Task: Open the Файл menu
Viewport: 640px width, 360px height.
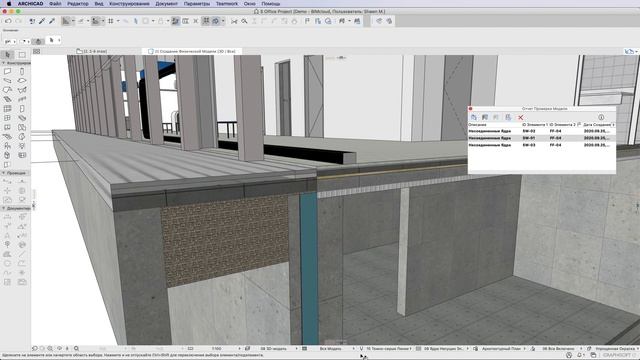Action: click(x=55, y=4)
